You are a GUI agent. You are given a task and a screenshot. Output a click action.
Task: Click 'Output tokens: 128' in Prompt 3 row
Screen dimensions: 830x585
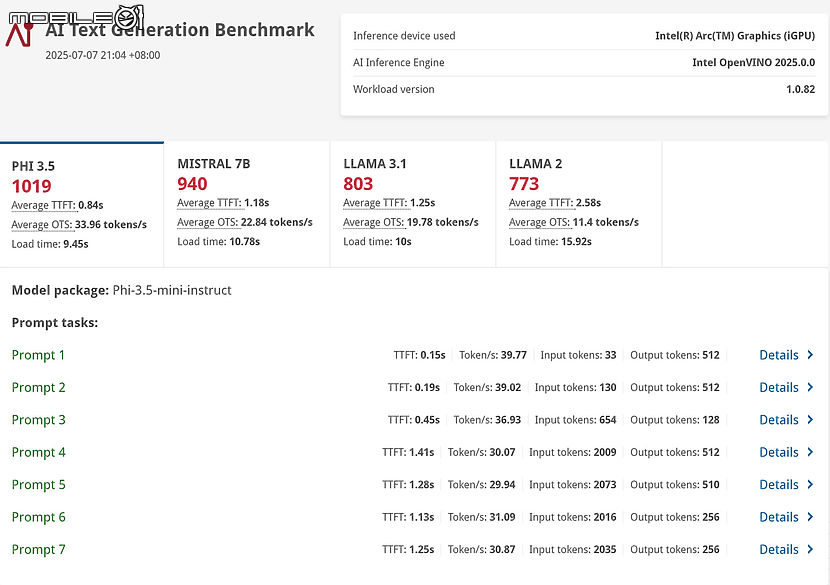click(675, 420)
